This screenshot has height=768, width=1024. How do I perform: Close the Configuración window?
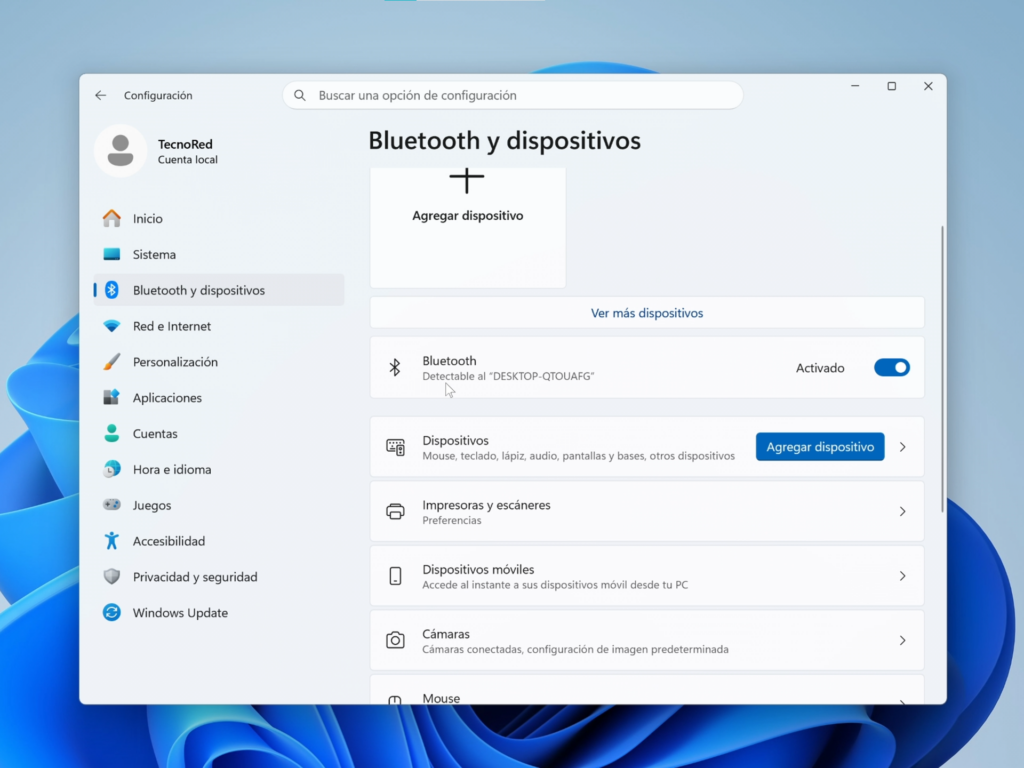[928, 86]
